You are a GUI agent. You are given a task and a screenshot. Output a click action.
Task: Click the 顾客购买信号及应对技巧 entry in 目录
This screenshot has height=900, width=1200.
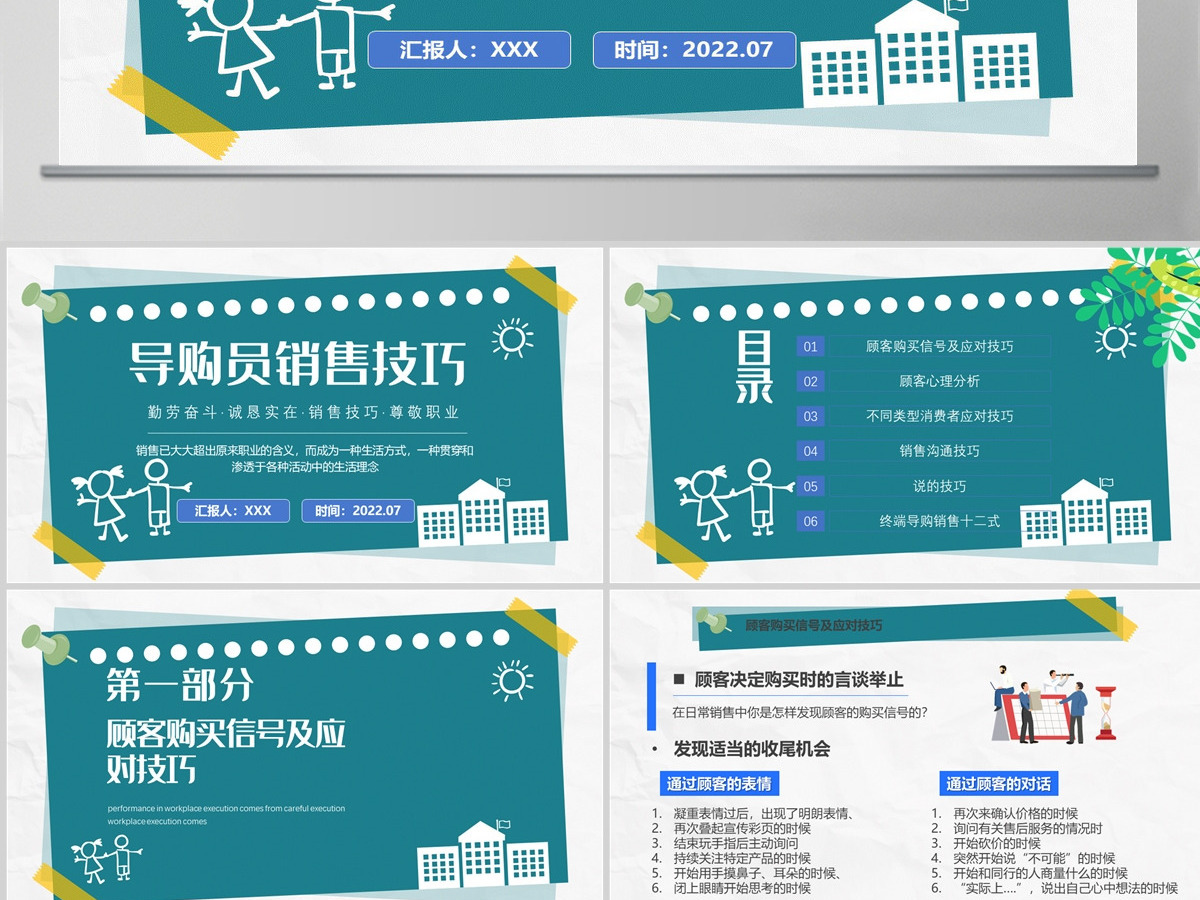pyautogui.click(x=940, y=346)
